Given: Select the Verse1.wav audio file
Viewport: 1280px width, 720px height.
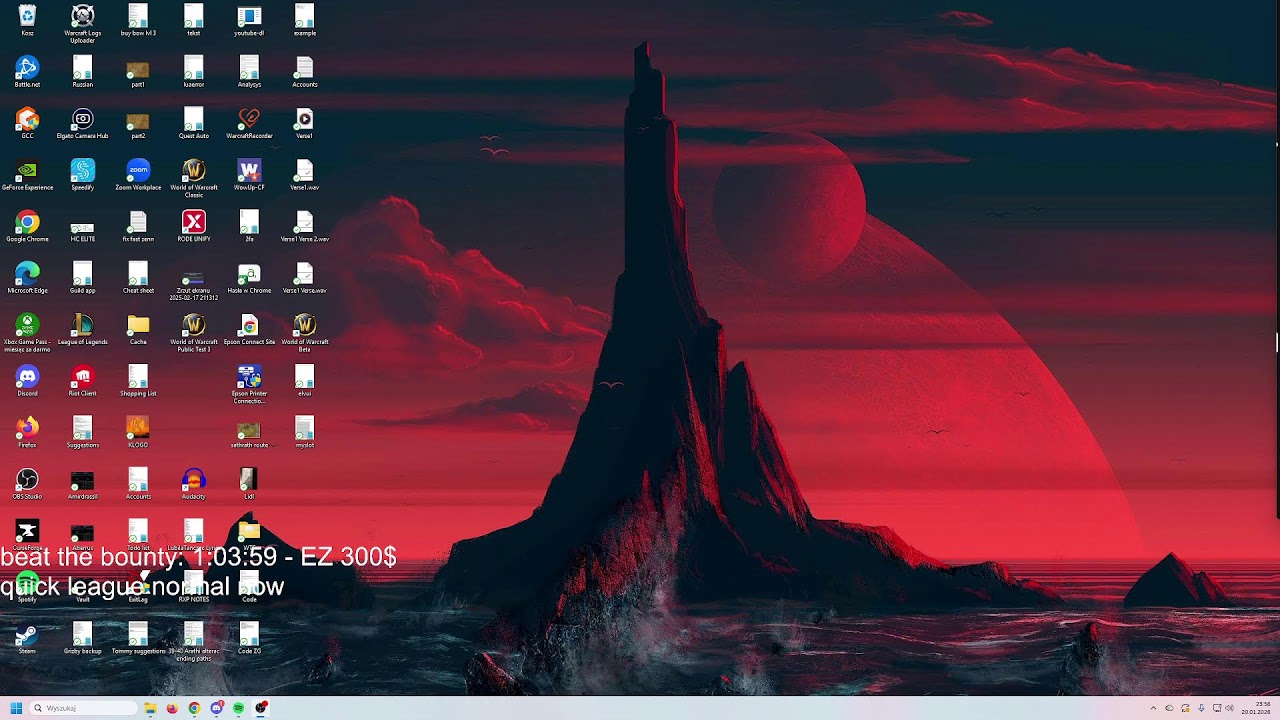Looking at the screenshot, I should click(x=305, y=175).
